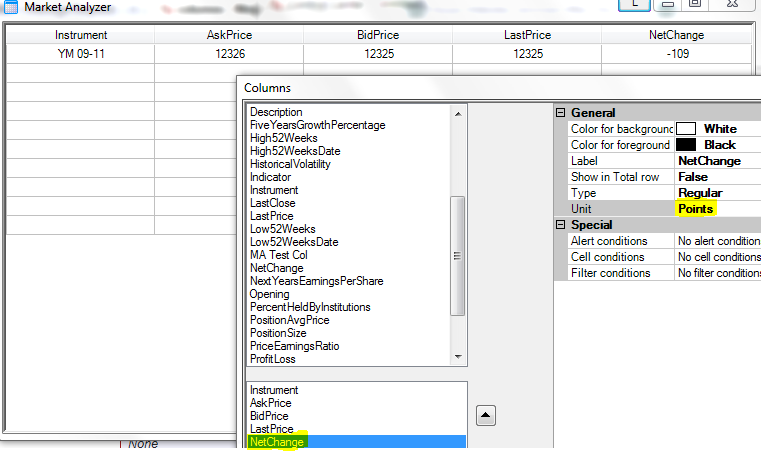761x451 pixels.
Task: Select Low52Weeks in available columns
Action: click(282, 229)
